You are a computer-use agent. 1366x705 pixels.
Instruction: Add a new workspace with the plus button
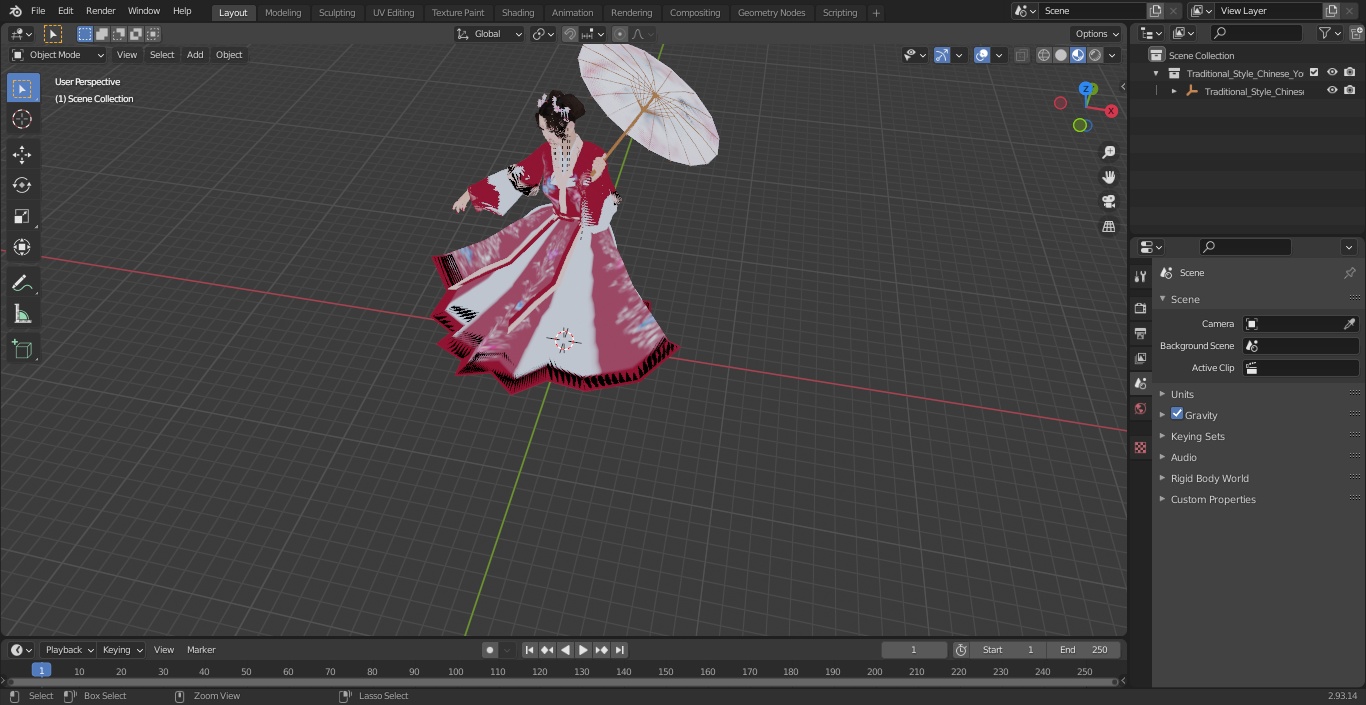coord(876,13)
